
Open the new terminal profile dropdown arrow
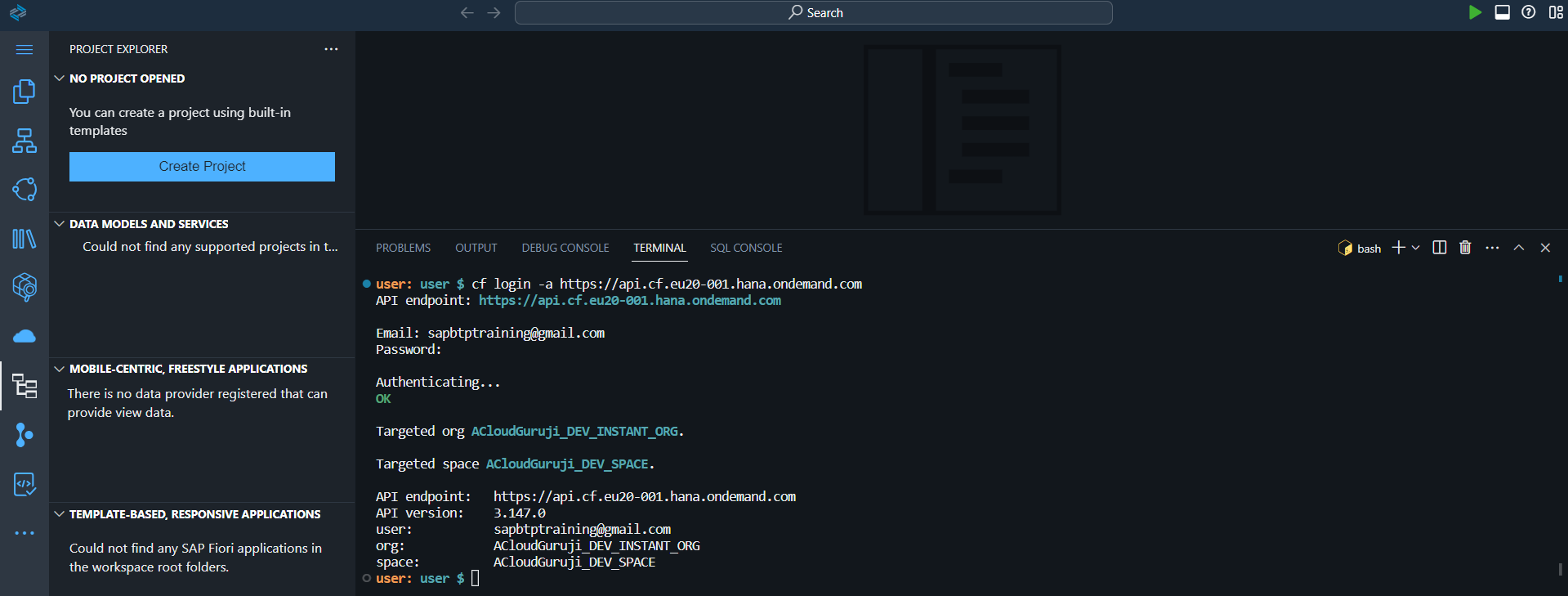click(x=1416, y=248)
